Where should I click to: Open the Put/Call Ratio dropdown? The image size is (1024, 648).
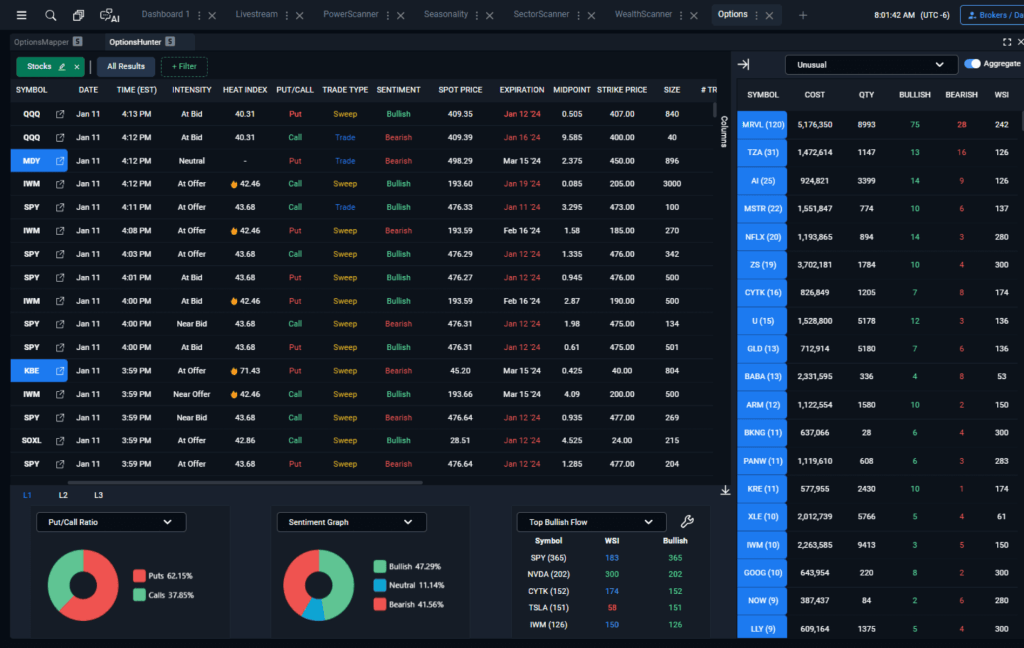(111, 522)
